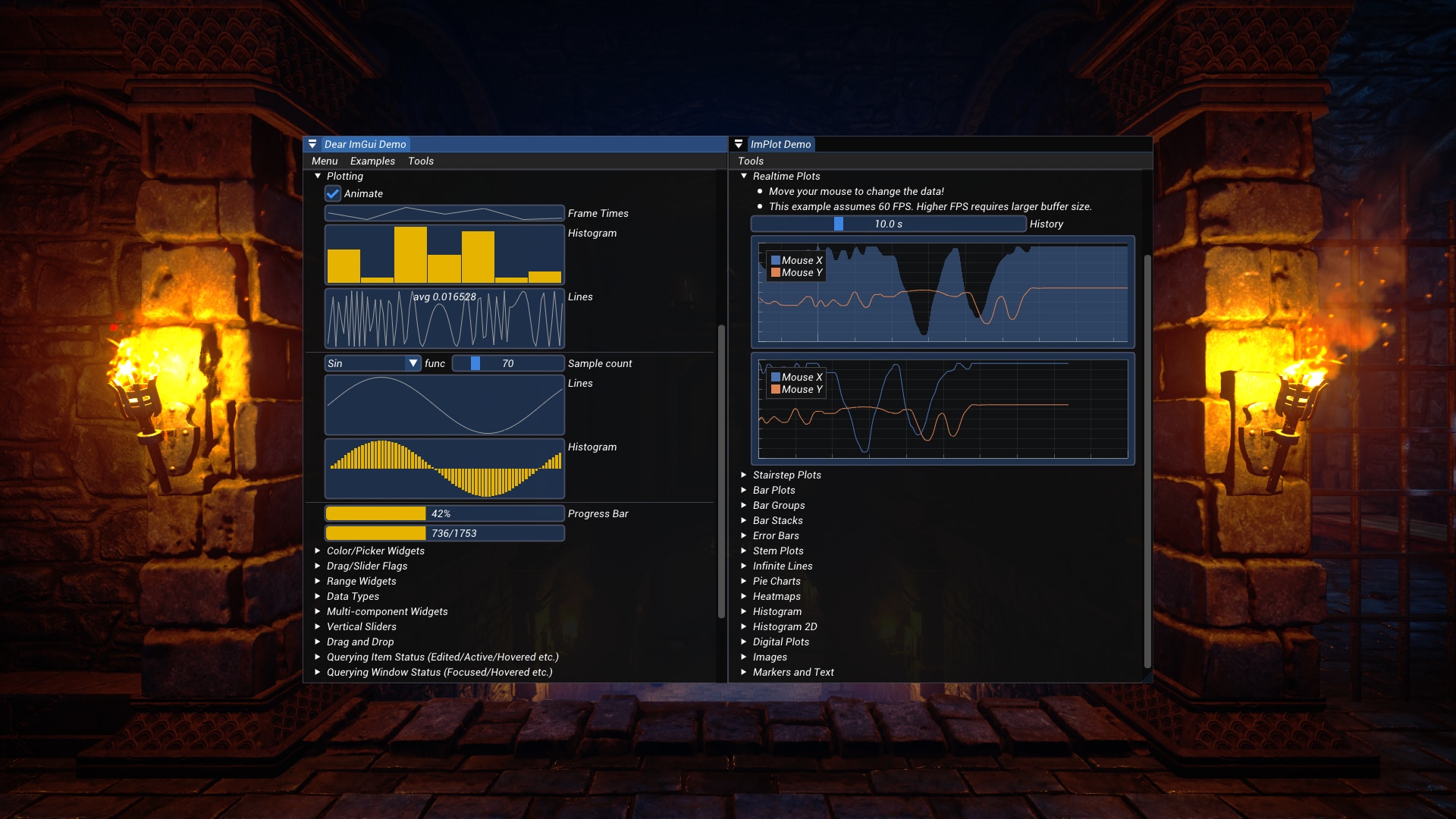Click the History slider showing 10.0 s
Image resolution: width=1456 pixels, height=819 pixels.
click(x=887, y=224)
